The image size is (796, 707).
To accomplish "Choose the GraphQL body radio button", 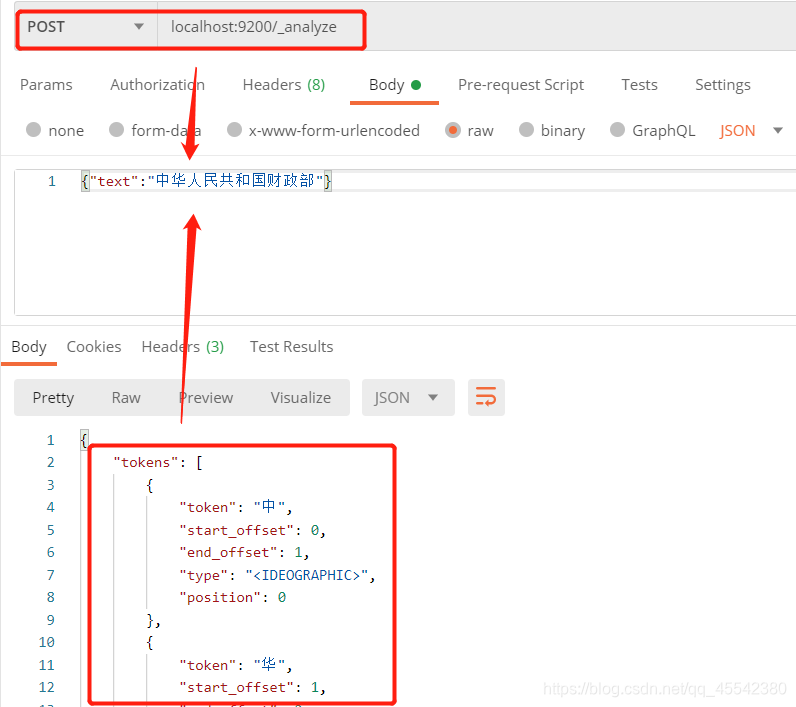I will tap(617, 130).
